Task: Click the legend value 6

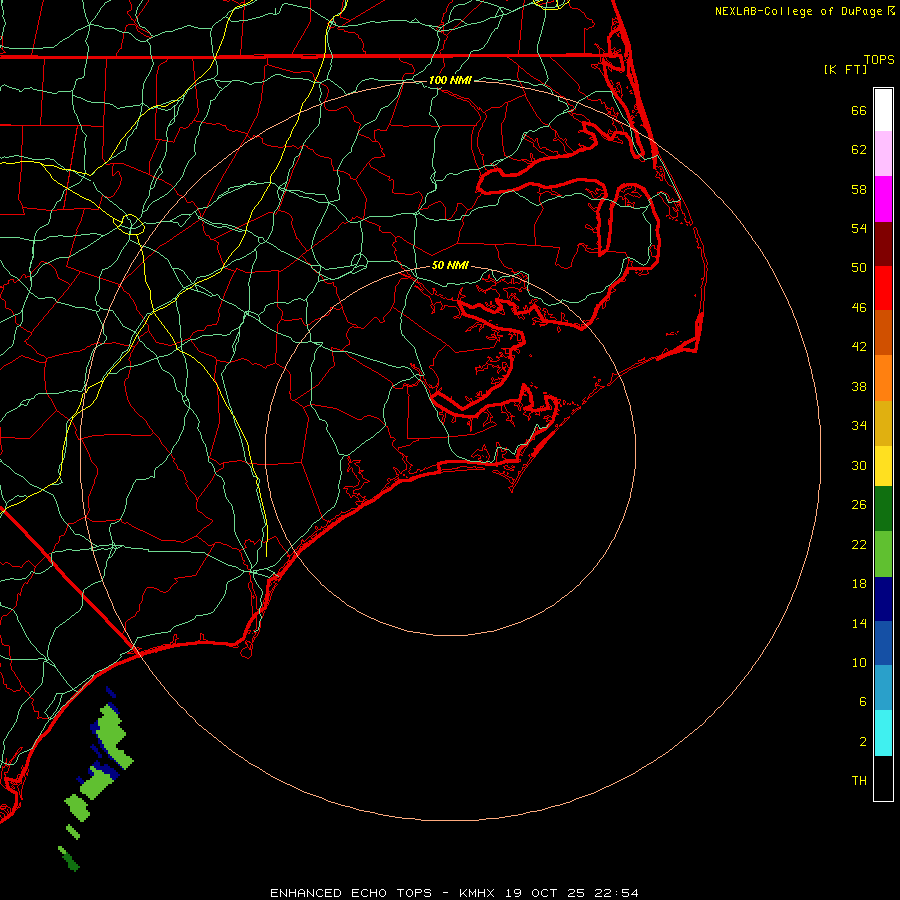Action: coord(862,702)
